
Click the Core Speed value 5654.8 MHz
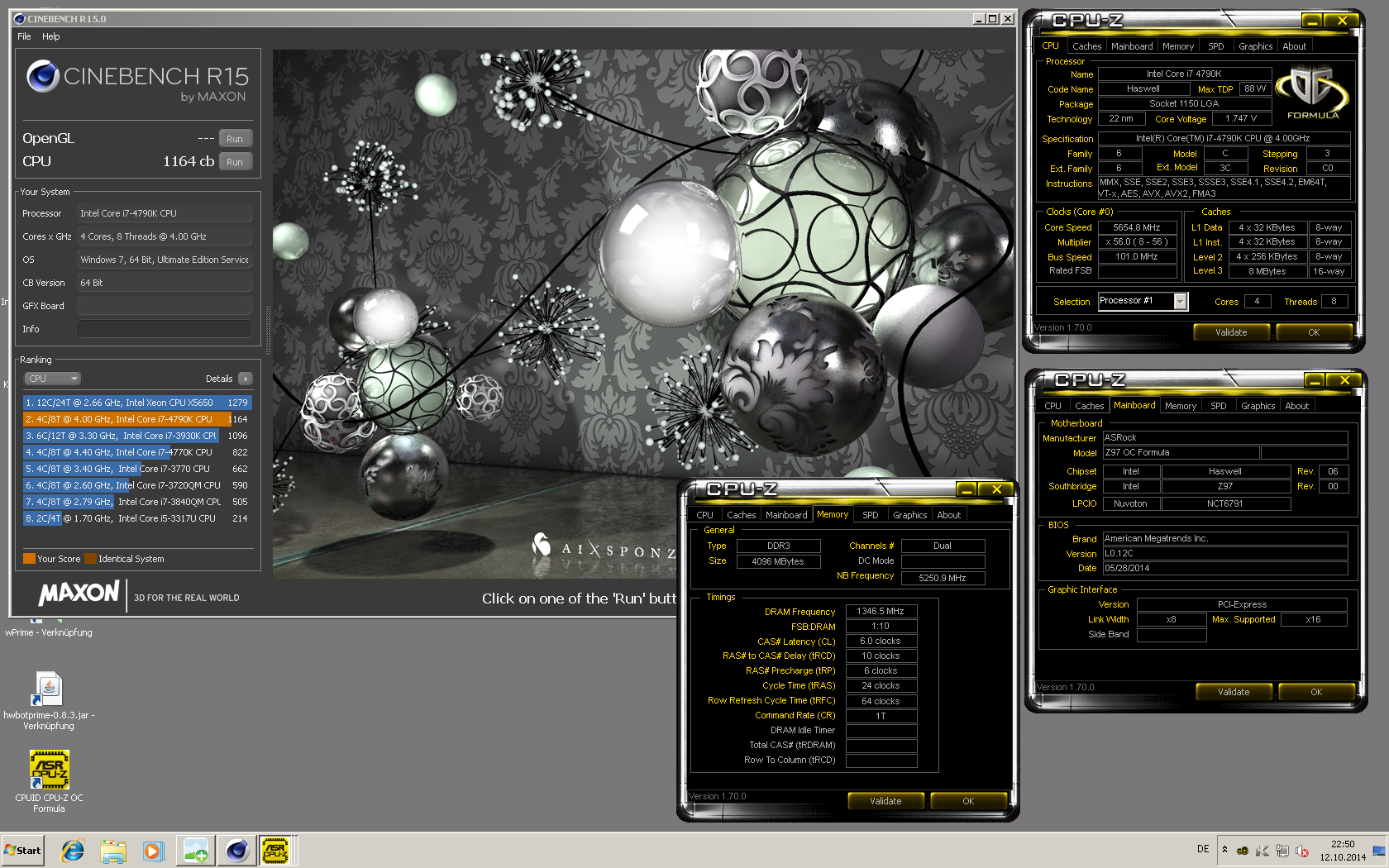(1136, 227)
